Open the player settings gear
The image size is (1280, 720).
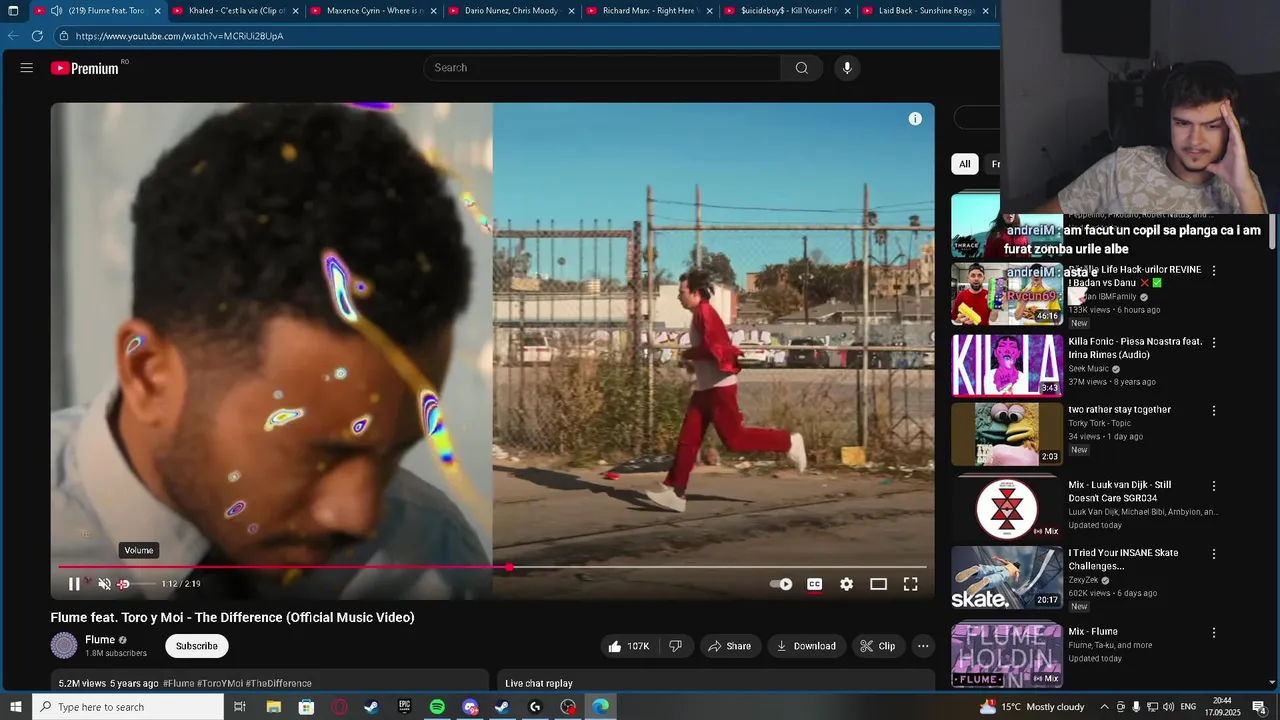pyautogui.click(x=847, y=584)
